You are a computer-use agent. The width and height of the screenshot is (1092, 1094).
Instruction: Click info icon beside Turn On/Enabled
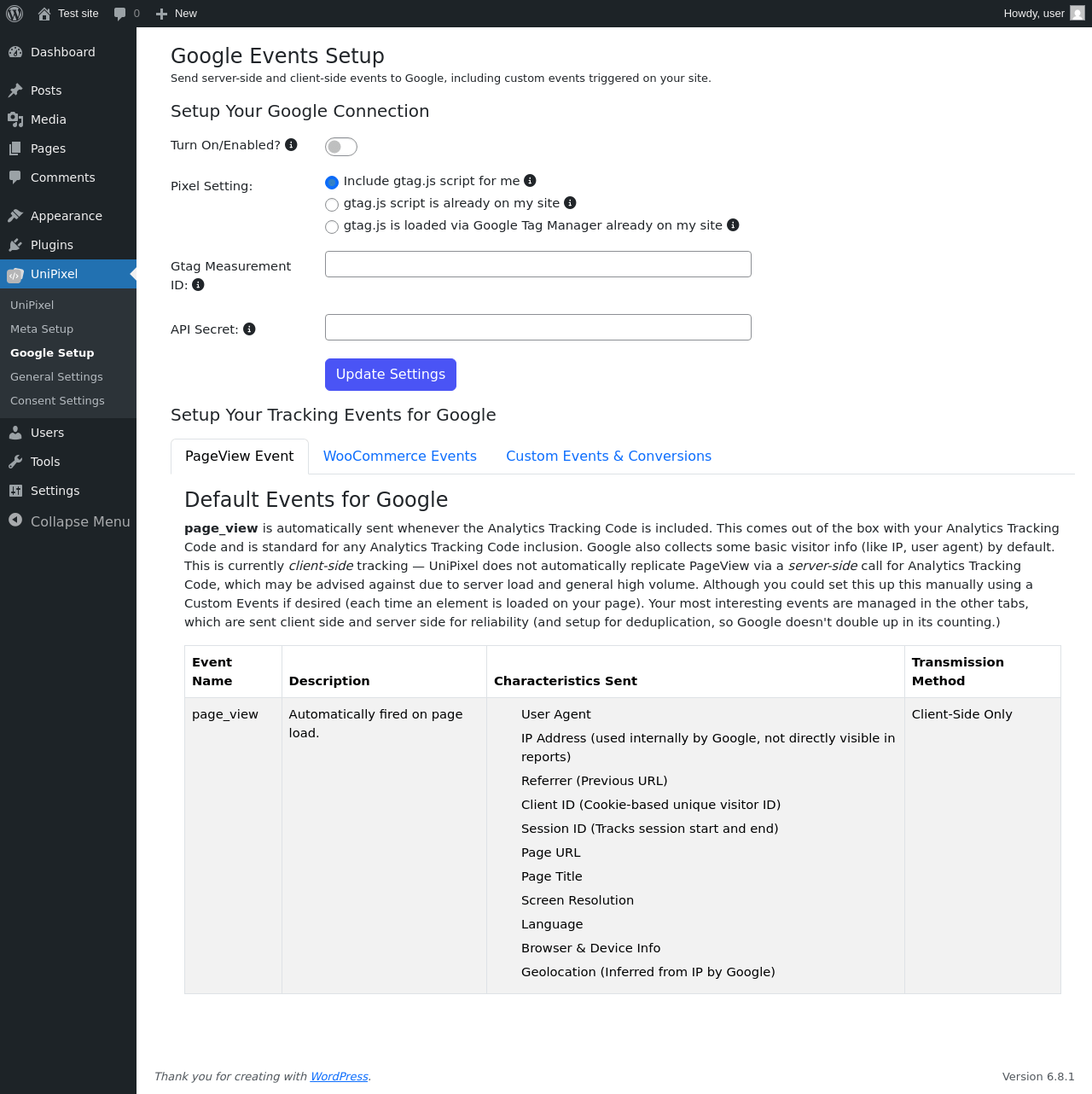point(291,145)
